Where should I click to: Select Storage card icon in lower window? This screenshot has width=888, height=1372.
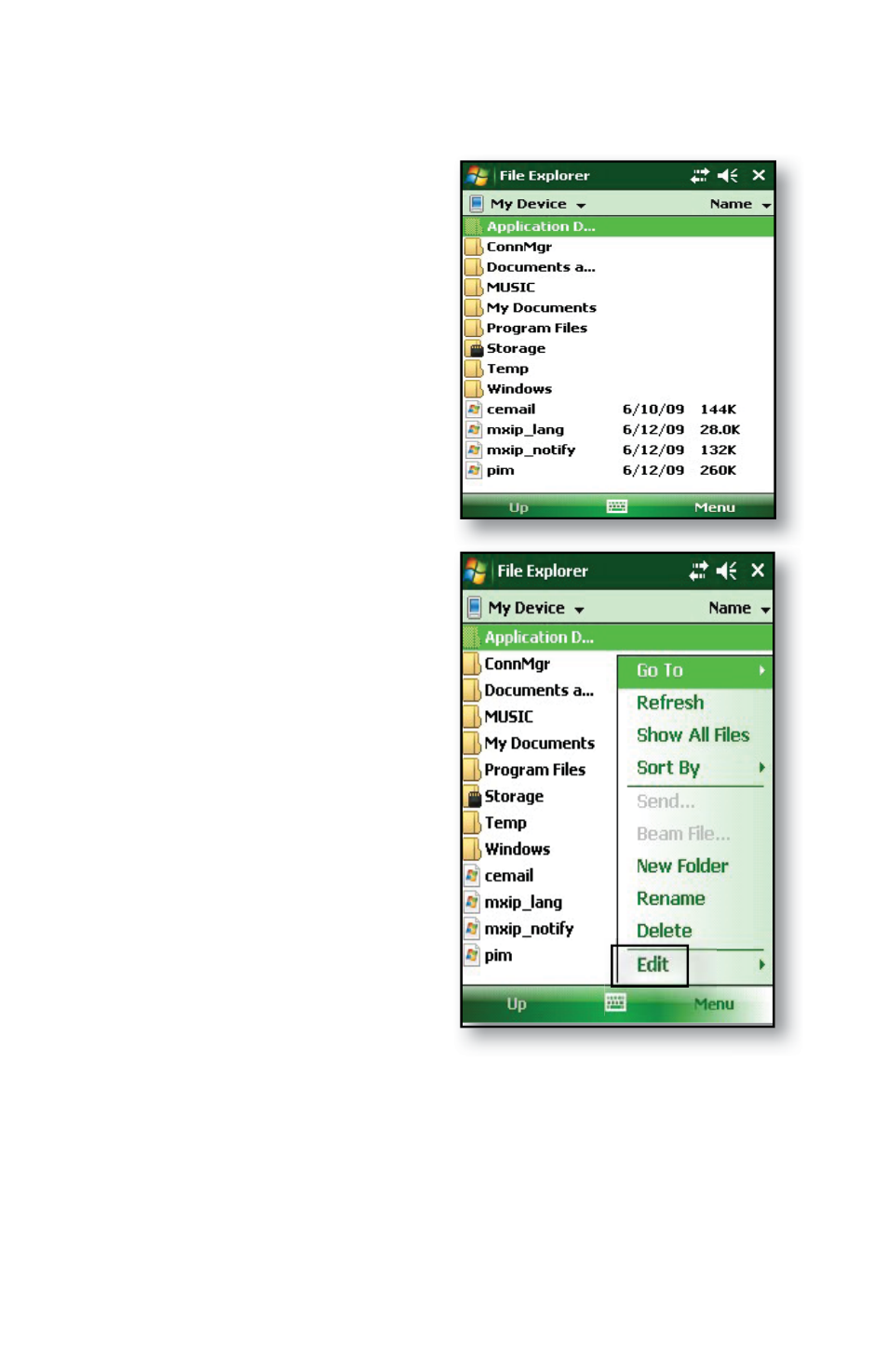473,796
